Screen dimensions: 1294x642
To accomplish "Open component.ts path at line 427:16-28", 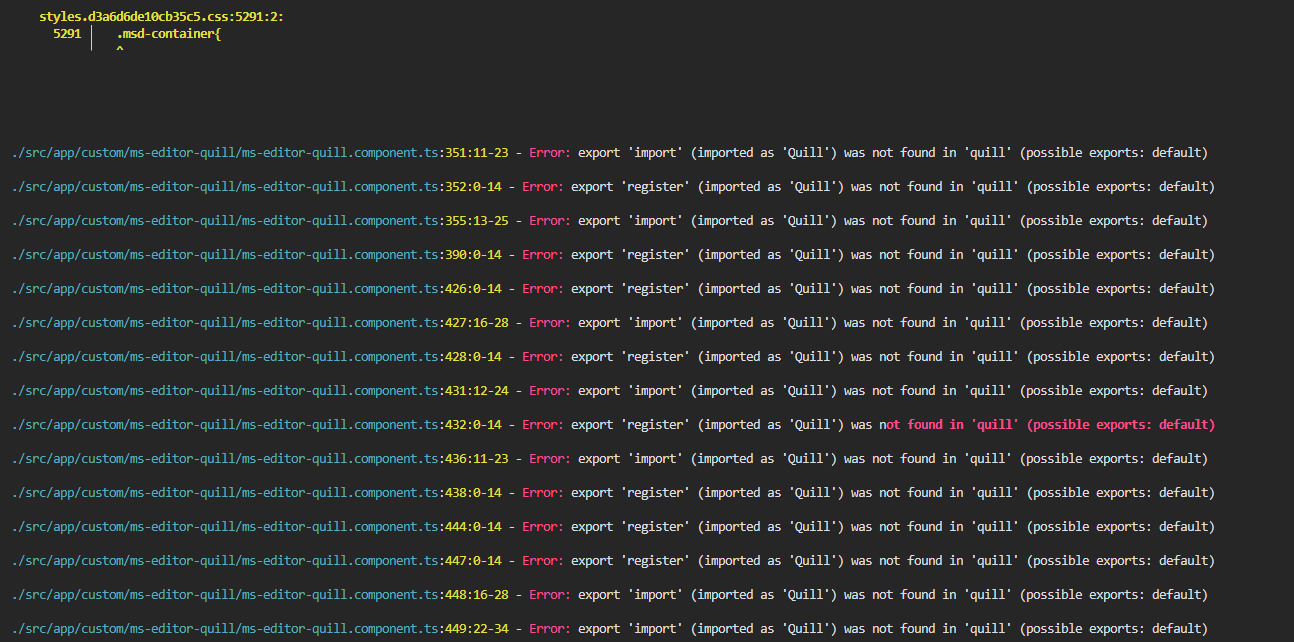I will (260, 323).
